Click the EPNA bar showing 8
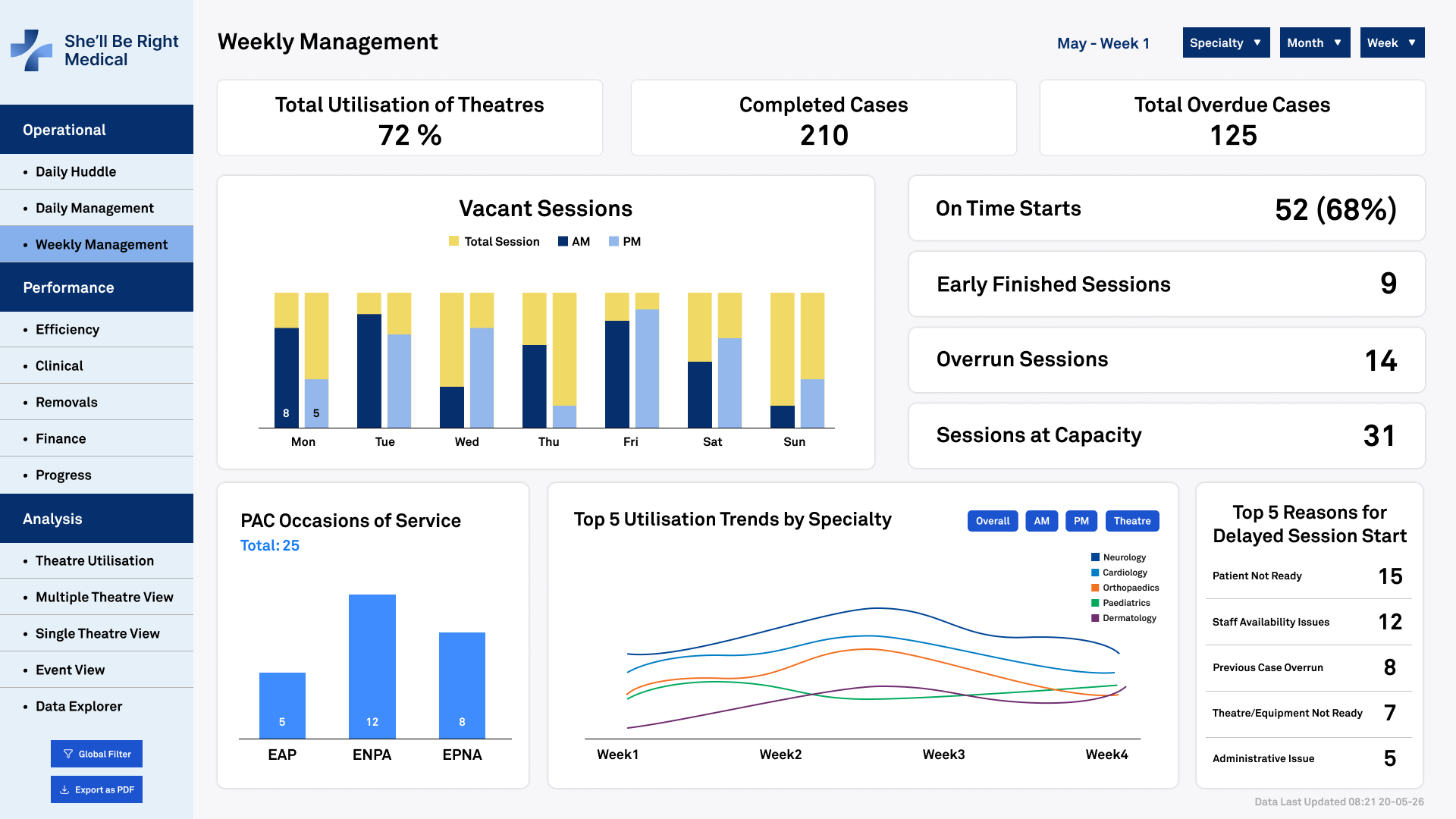The height and width of the screenshot is (819, 1456). coord(462,686)
